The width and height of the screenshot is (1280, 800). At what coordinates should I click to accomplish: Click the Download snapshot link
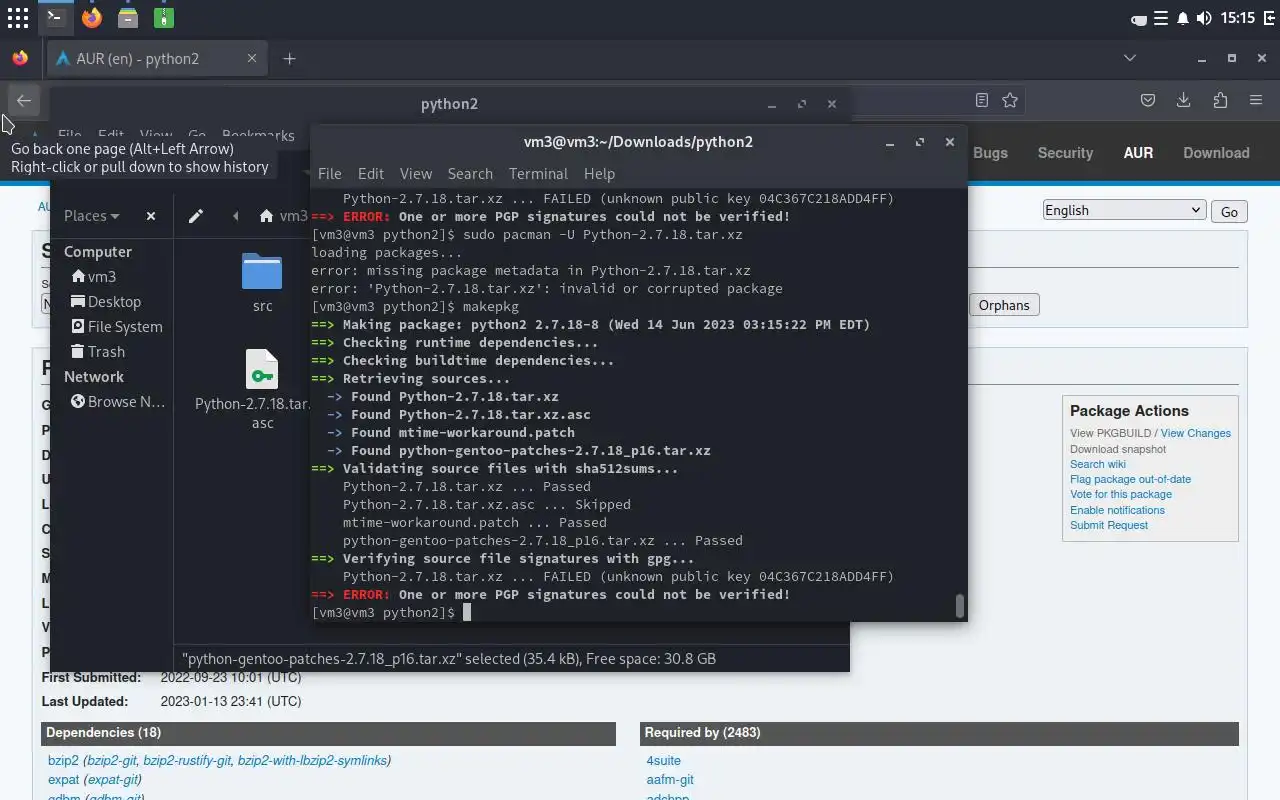pos(1118,449)
